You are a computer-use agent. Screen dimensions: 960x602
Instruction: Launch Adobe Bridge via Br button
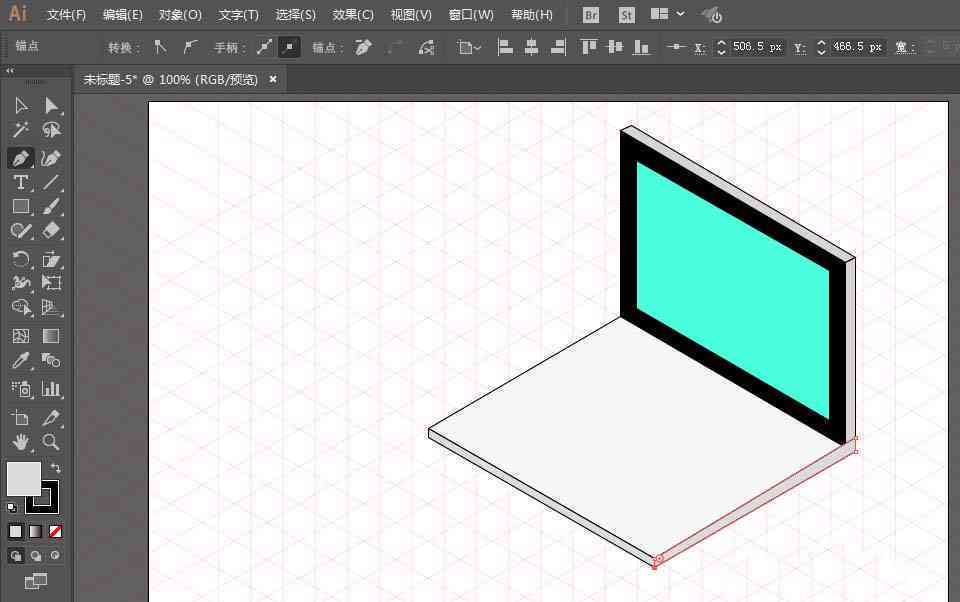coord(591,15)
